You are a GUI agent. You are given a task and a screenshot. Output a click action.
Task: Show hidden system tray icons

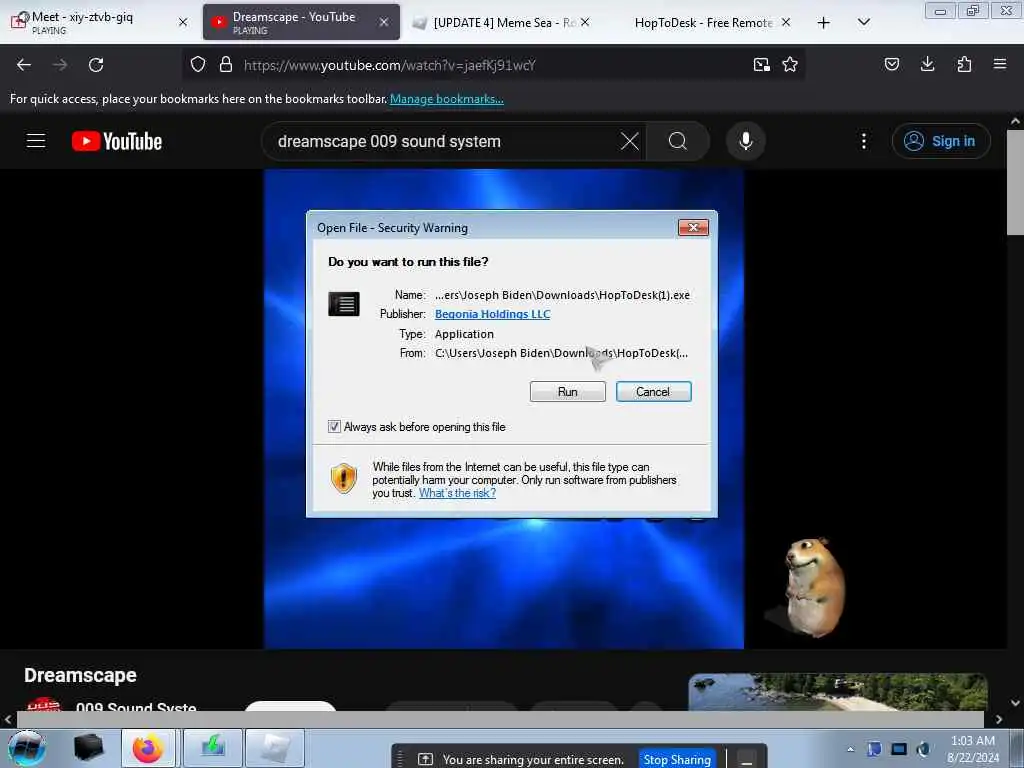(850, 749)
